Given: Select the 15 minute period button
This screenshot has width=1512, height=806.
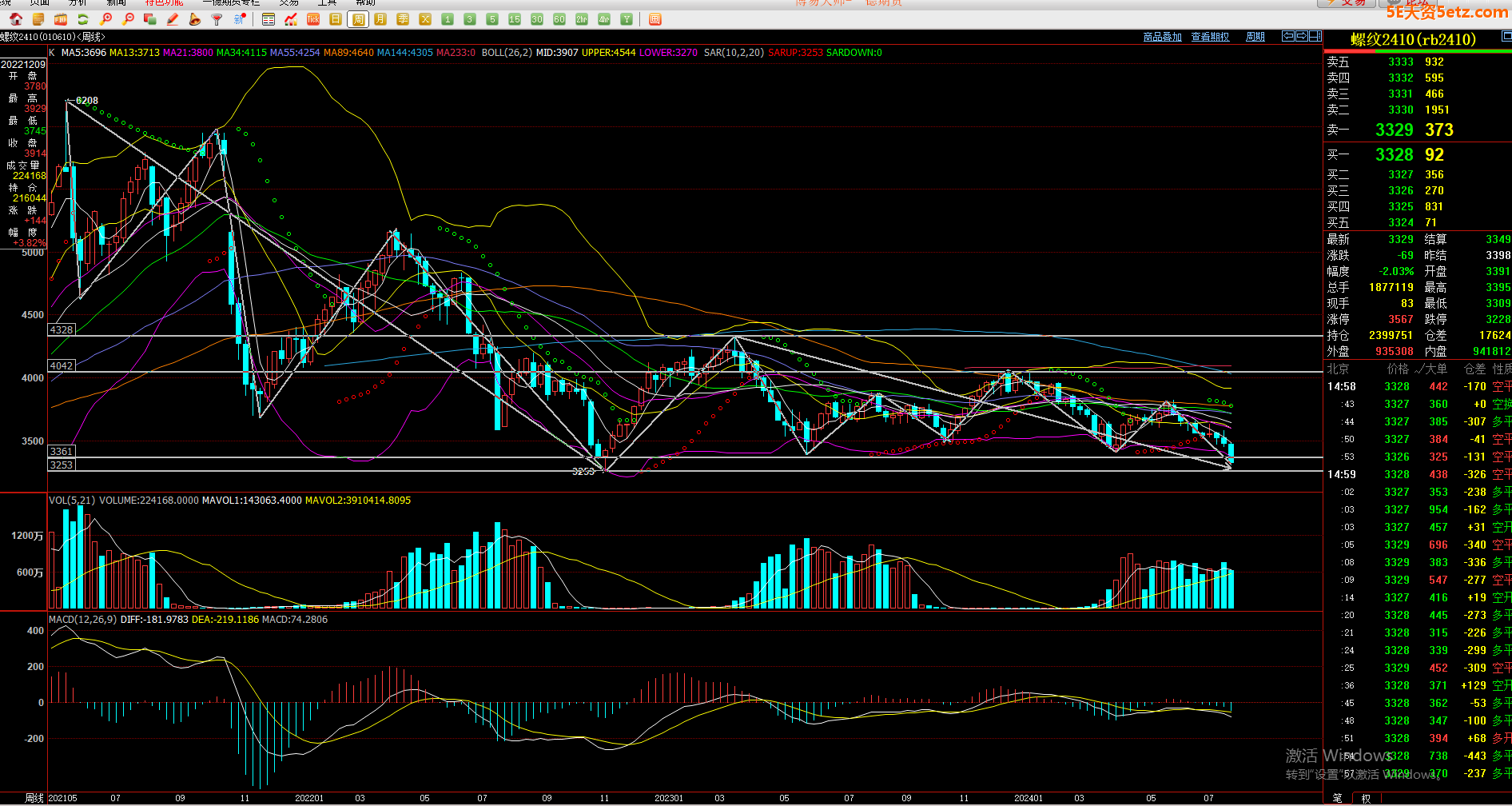Looking at the screenshot, I should click(515, 19).
